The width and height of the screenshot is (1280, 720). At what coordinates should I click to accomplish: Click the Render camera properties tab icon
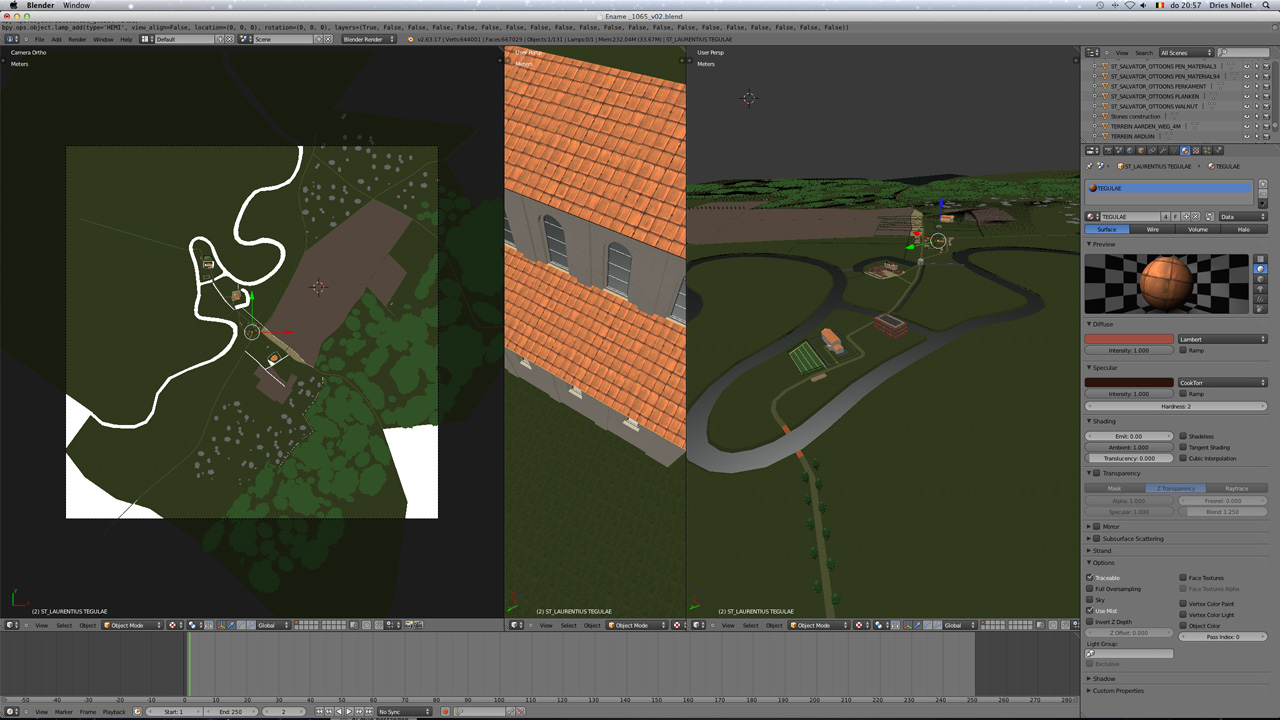pos(1108,150)
